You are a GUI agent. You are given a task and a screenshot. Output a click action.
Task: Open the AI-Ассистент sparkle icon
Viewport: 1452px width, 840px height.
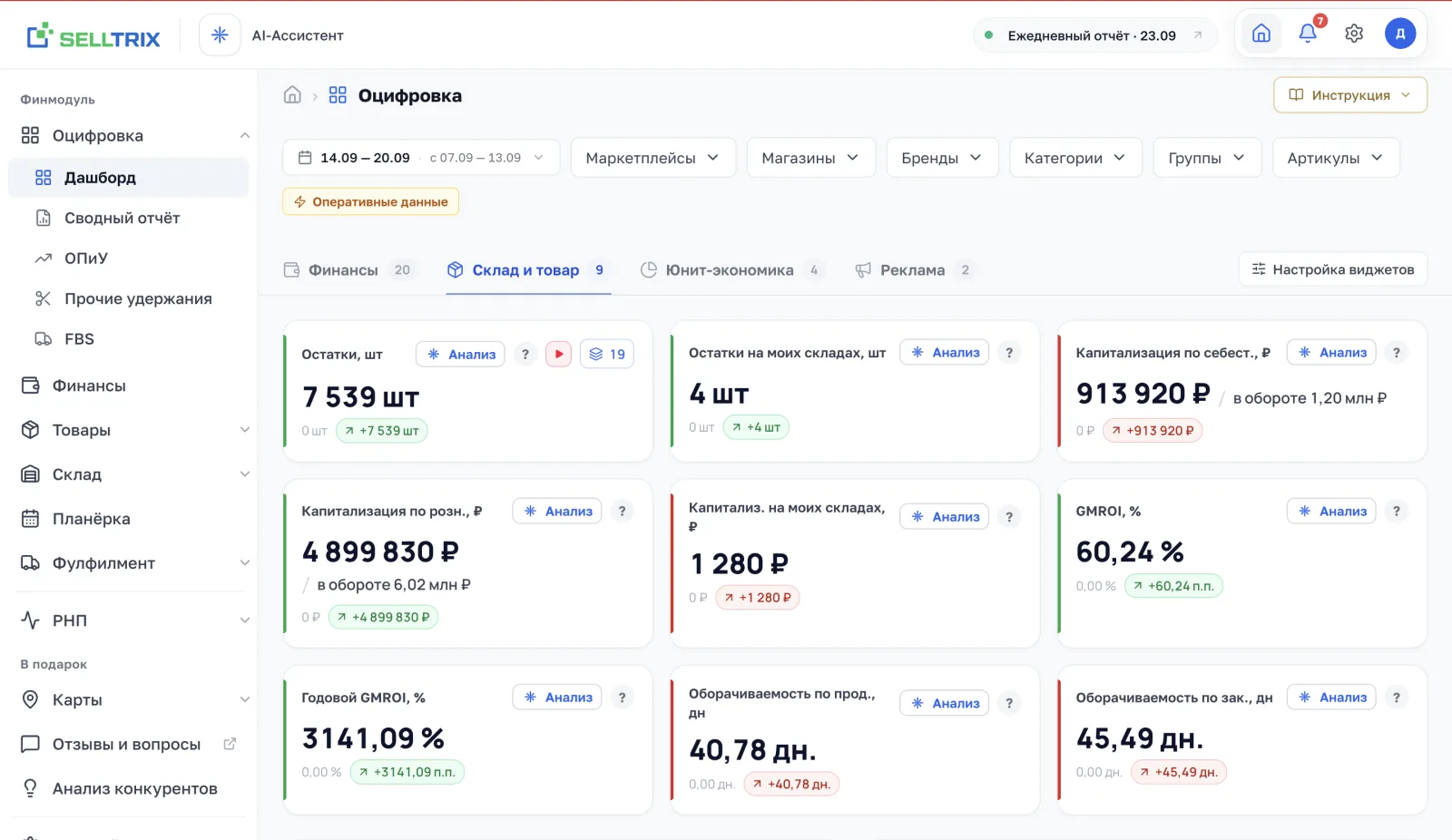pyautogui.click(x=220, y=35)
